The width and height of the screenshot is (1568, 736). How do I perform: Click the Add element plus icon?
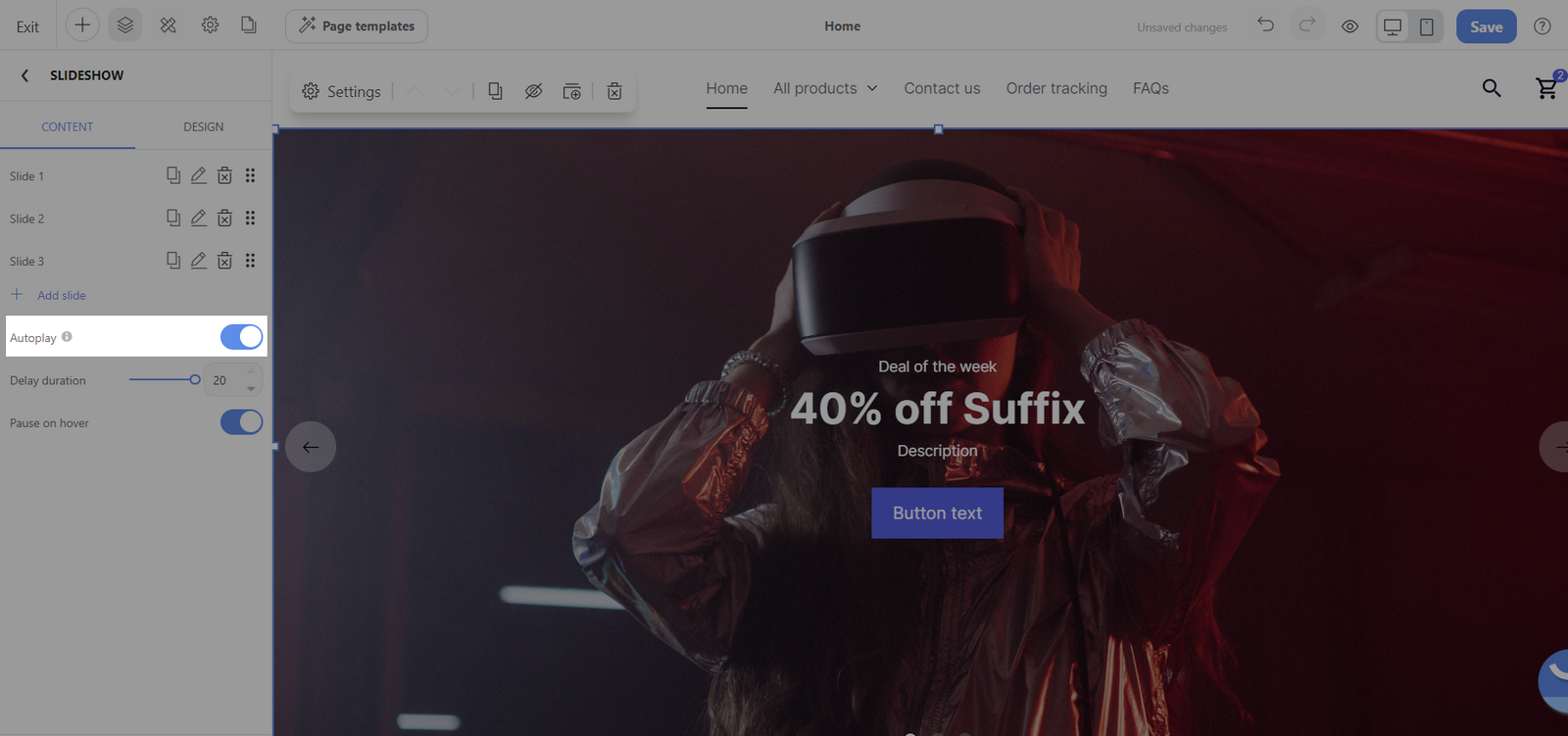click(x=82, y=25)
